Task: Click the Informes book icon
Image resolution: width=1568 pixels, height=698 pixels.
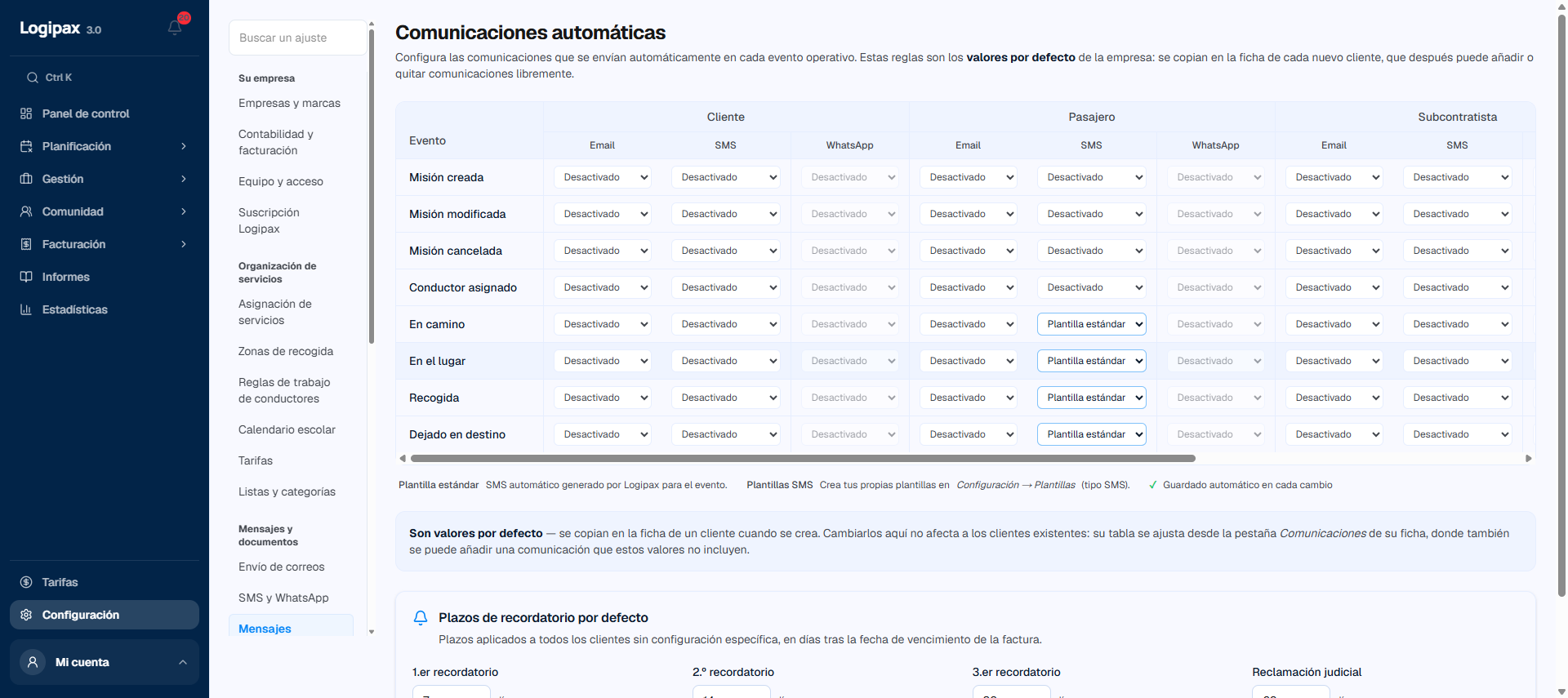Action: point(26,277)
